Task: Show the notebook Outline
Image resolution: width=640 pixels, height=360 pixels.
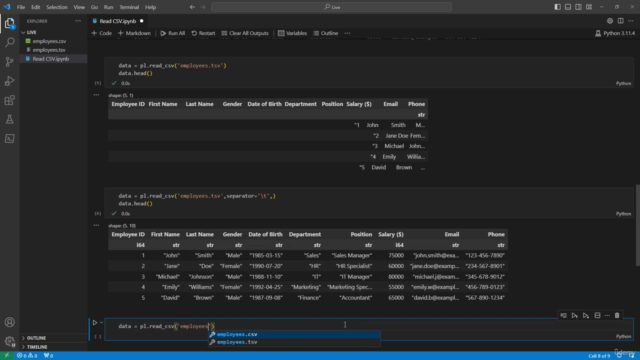Action: 326,33
